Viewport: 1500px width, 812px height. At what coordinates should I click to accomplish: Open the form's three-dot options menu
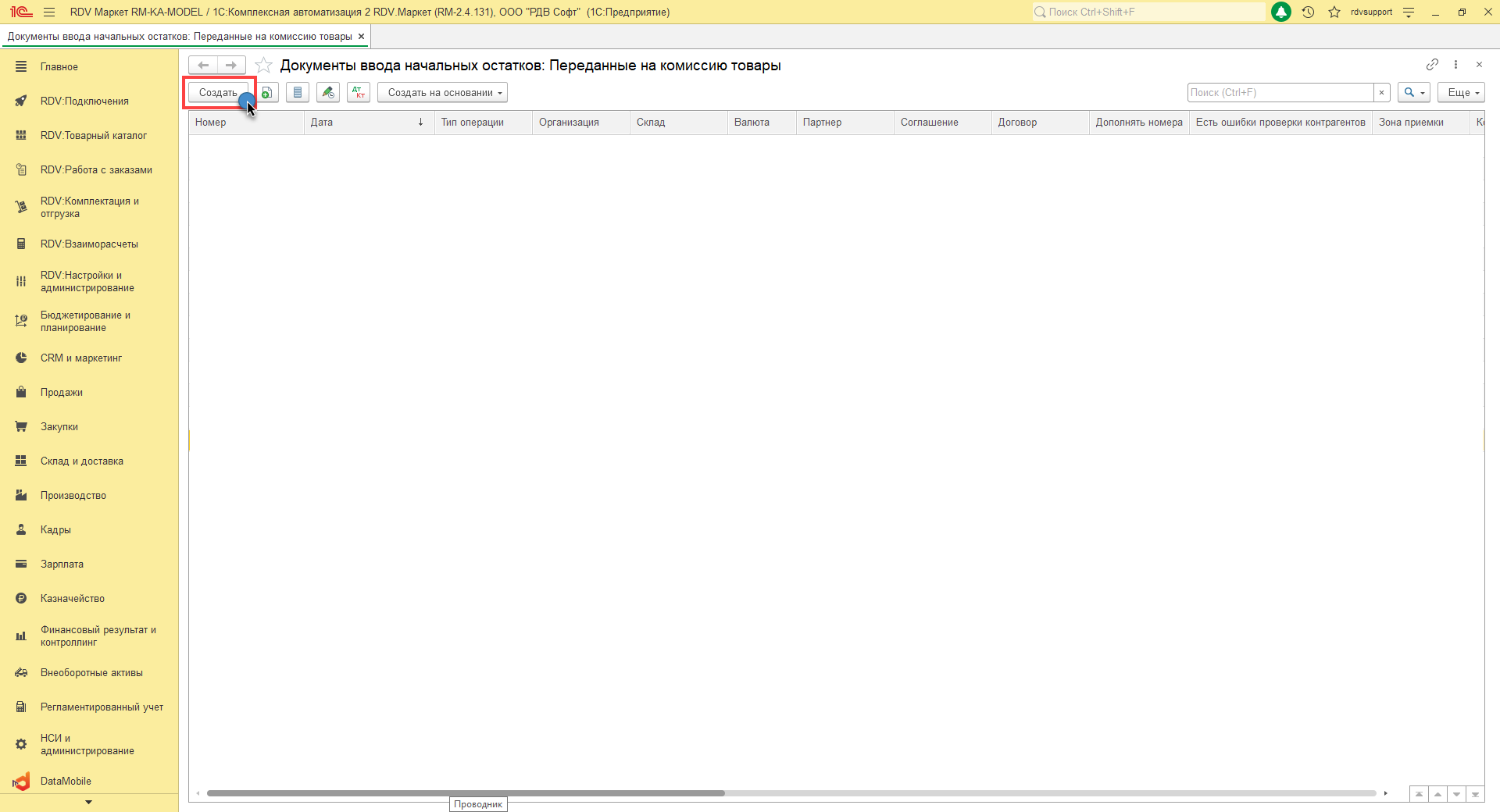1455,64
